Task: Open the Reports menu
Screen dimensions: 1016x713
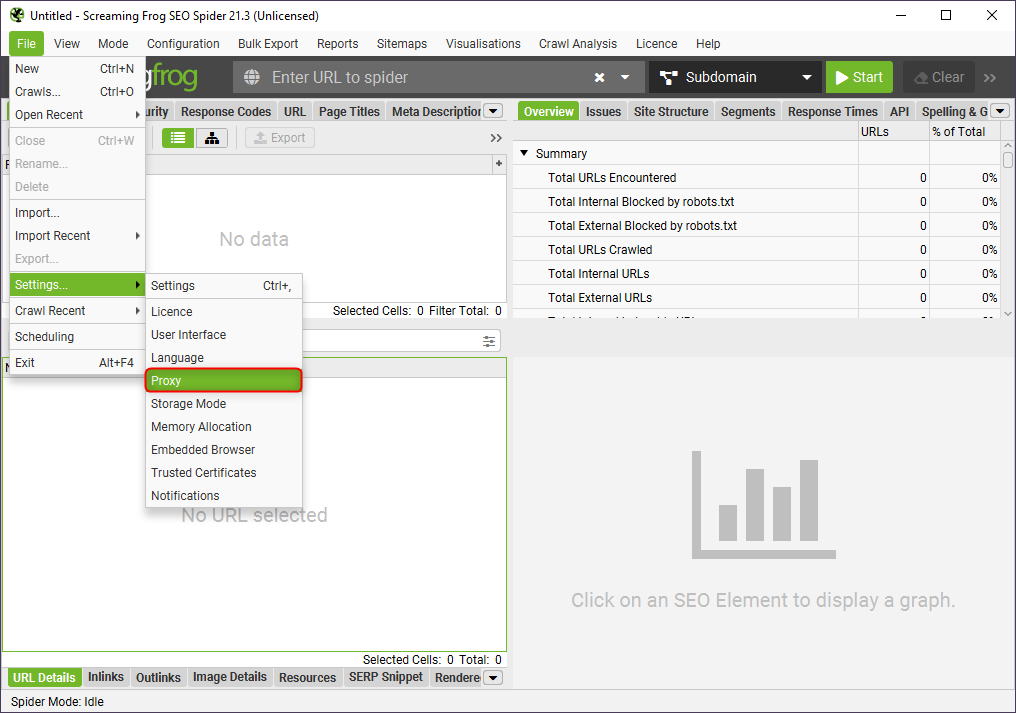Action: click(x=338, y=43)
